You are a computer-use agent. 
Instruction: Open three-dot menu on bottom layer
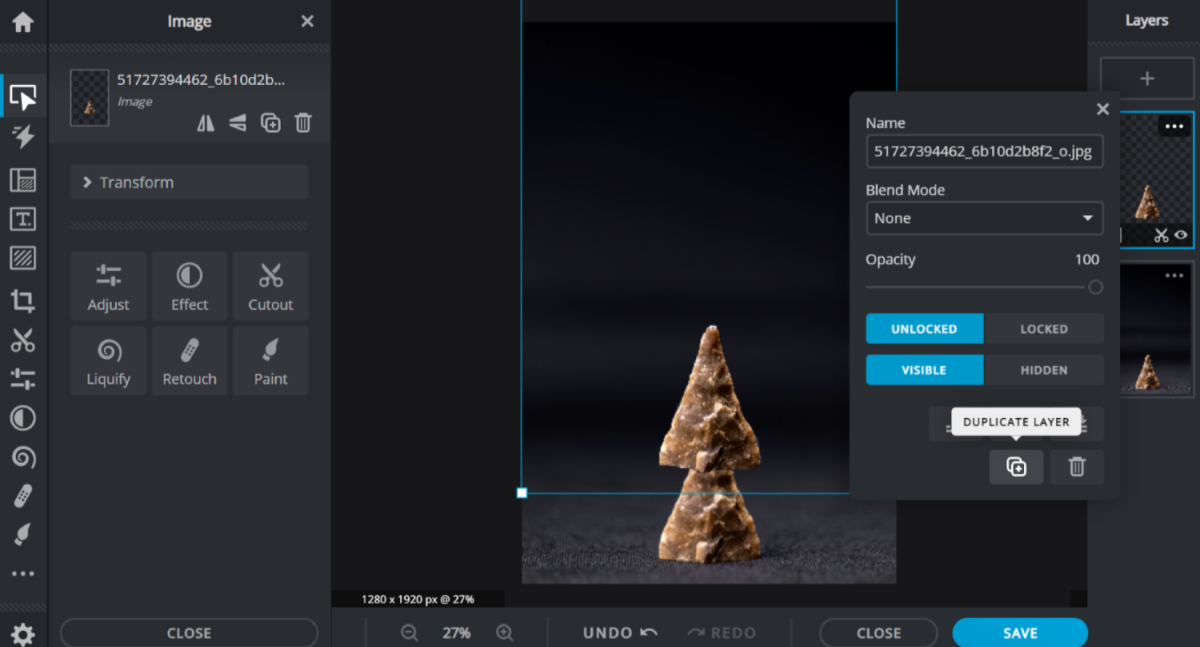tap(1174, 276)
